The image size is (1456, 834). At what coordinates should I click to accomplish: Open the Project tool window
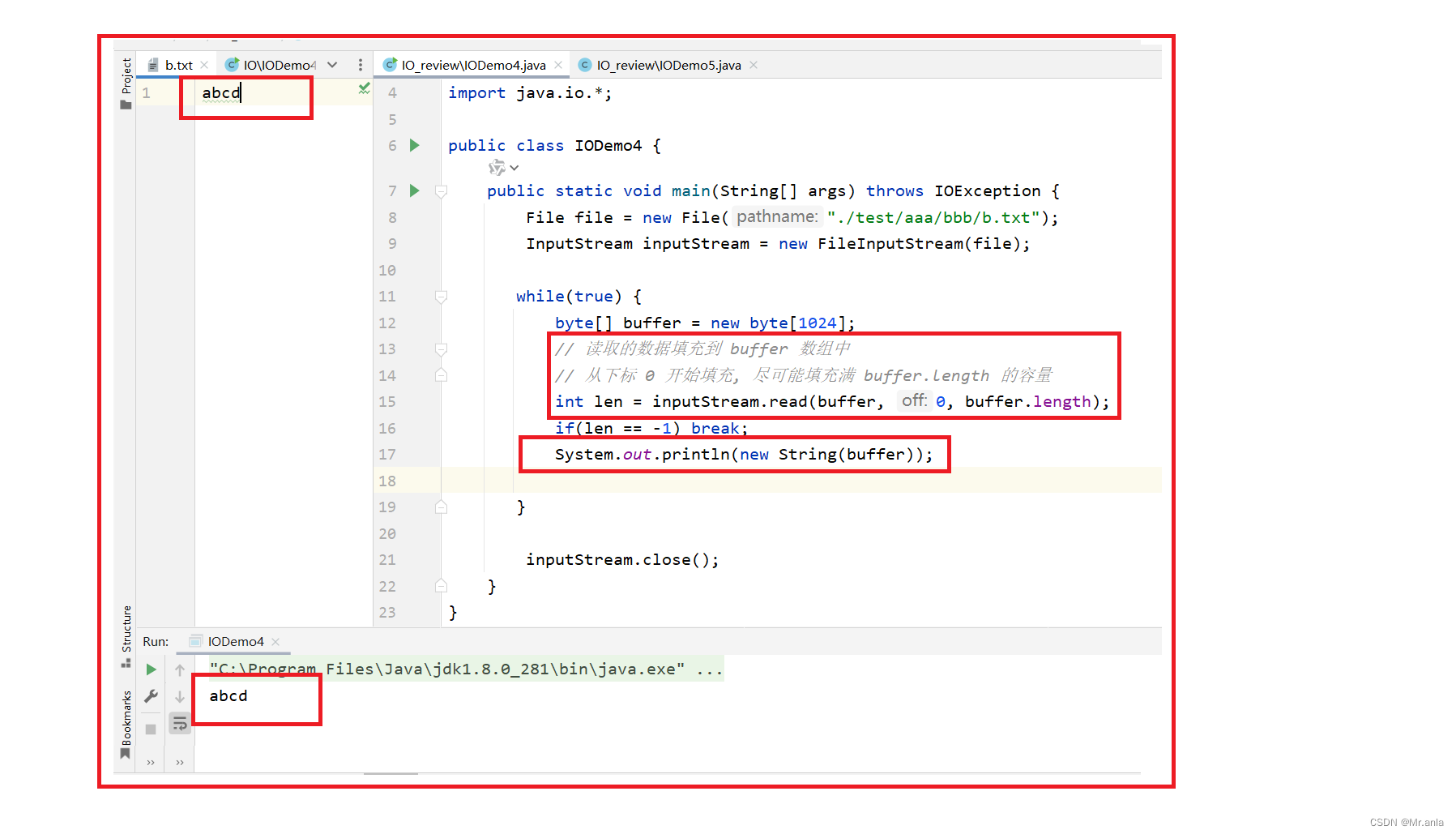click(x=126, y=83)
